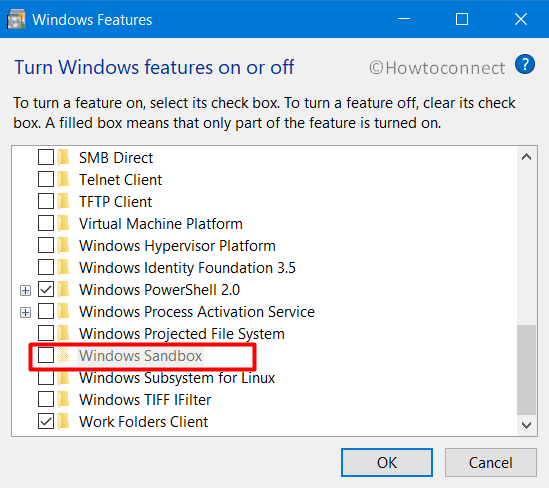The height and width of the screenshot is (488, 549).
Task: Select the Work Folders Client label
Action: 144,422
